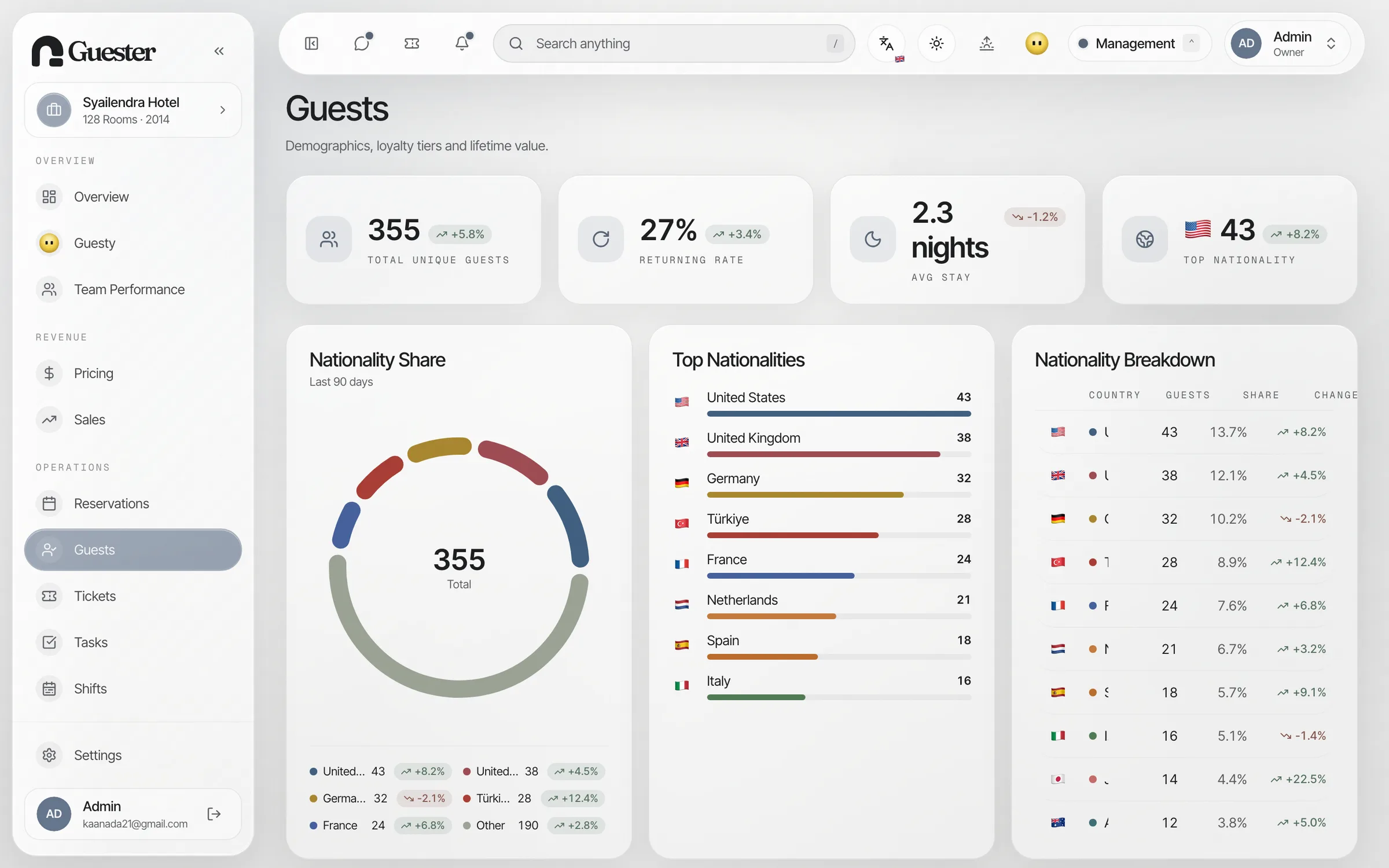This screenshot has height=868, width=1389.
Task: Click the 13.7% share cell
Action: pyautogui.click(x=1228, y=432)
